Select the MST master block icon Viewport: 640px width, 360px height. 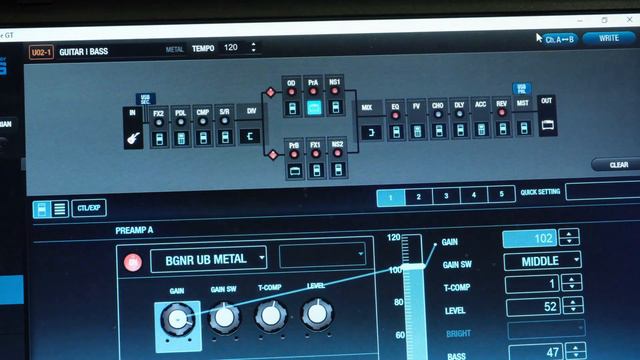click(x=524, y=128)
